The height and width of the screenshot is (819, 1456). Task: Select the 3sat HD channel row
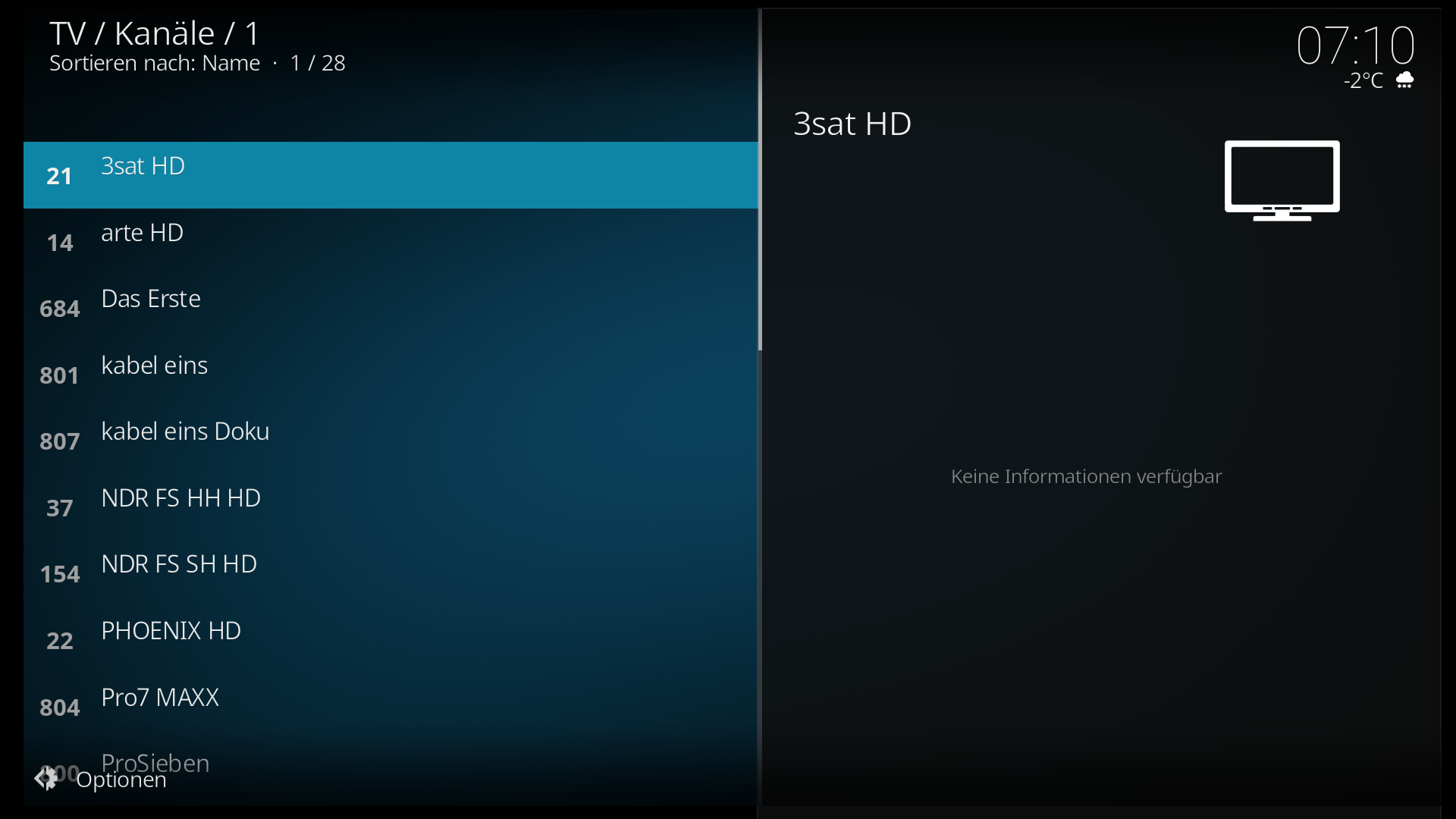(391, 175)
